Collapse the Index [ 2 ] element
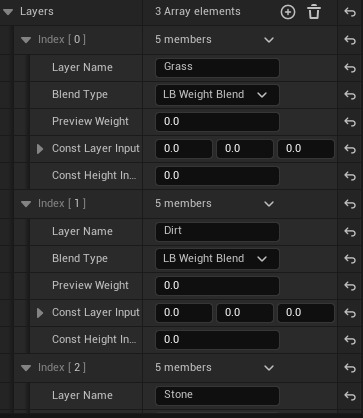The width and height of the screenshot is (363, 418). click(x=26, y=368)
